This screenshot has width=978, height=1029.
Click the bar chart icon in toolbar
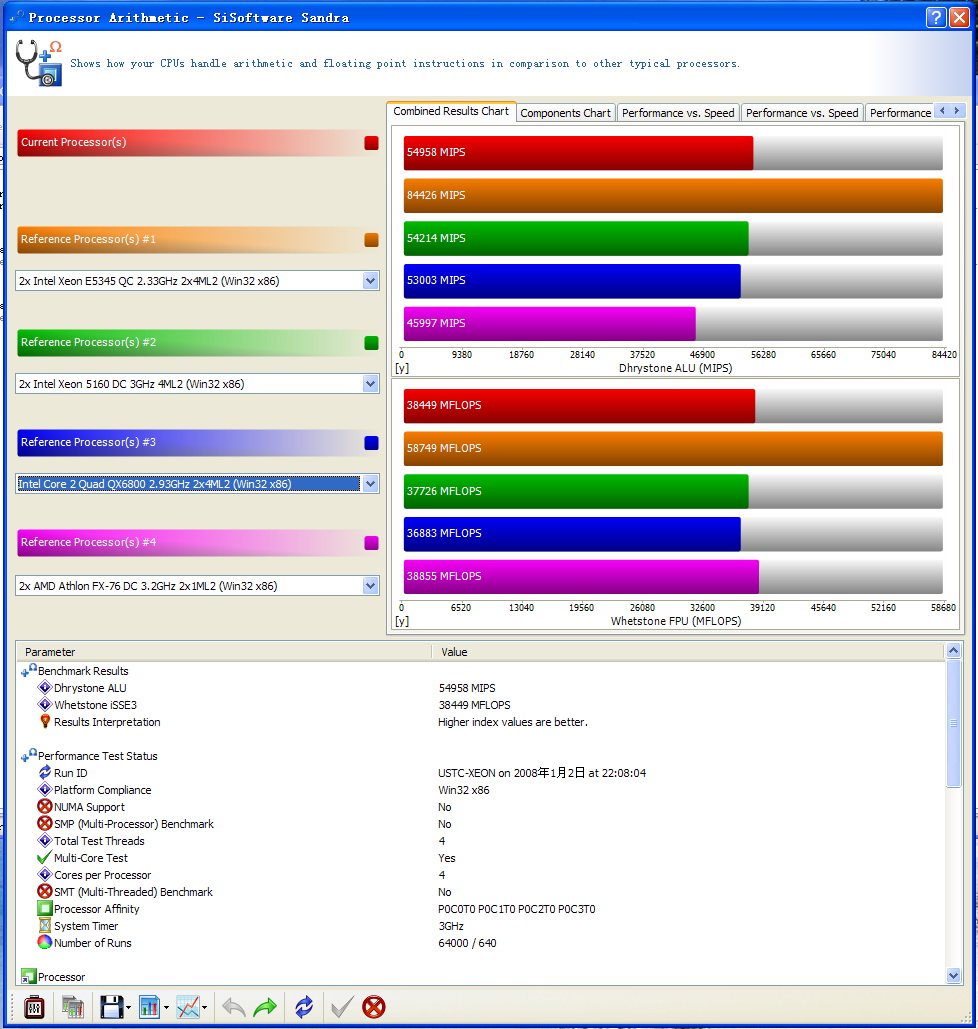(150, 1007)
